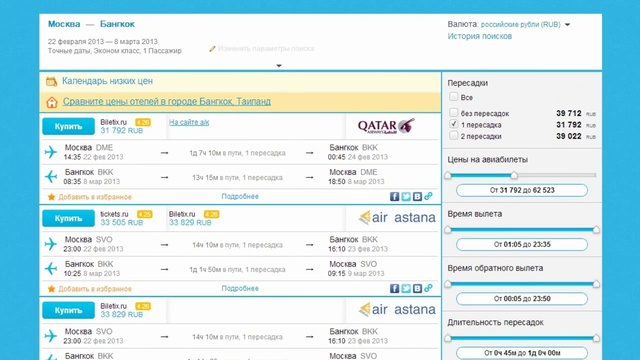Click the air astana logo in the third offer
640x360 pixels.
[x=397, y=309]
